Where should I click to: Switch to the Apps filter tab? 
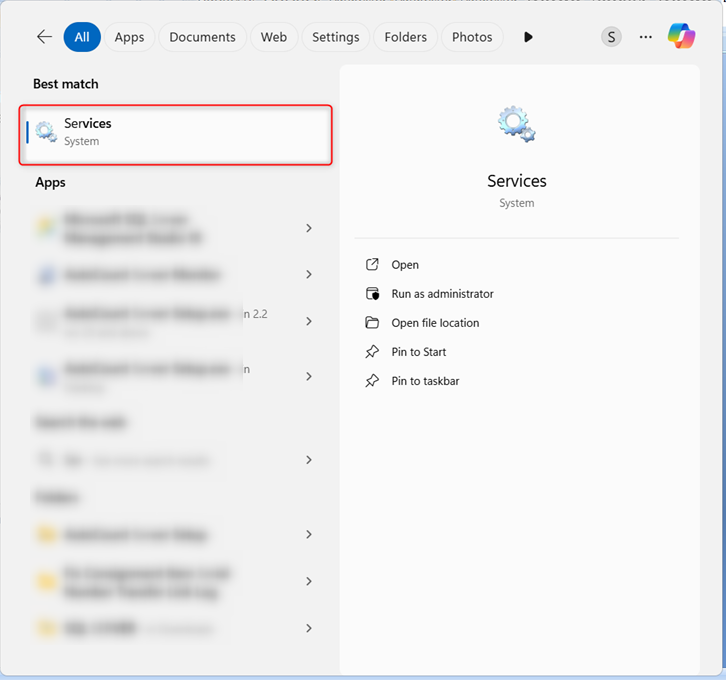pos(129,37)
